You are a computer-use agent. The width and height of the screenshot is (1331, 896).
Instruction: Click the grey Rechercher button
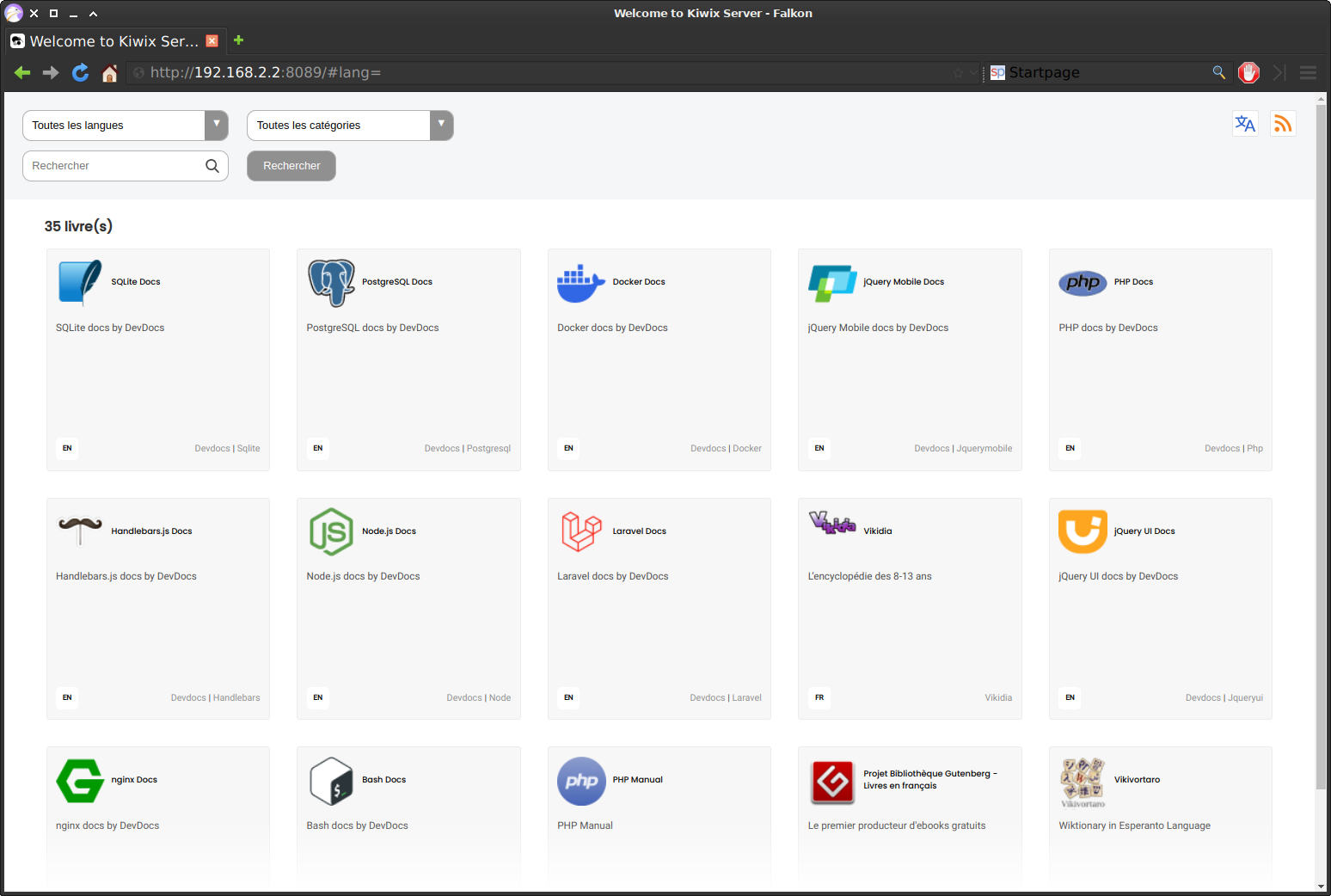click(x=291, y=166)
